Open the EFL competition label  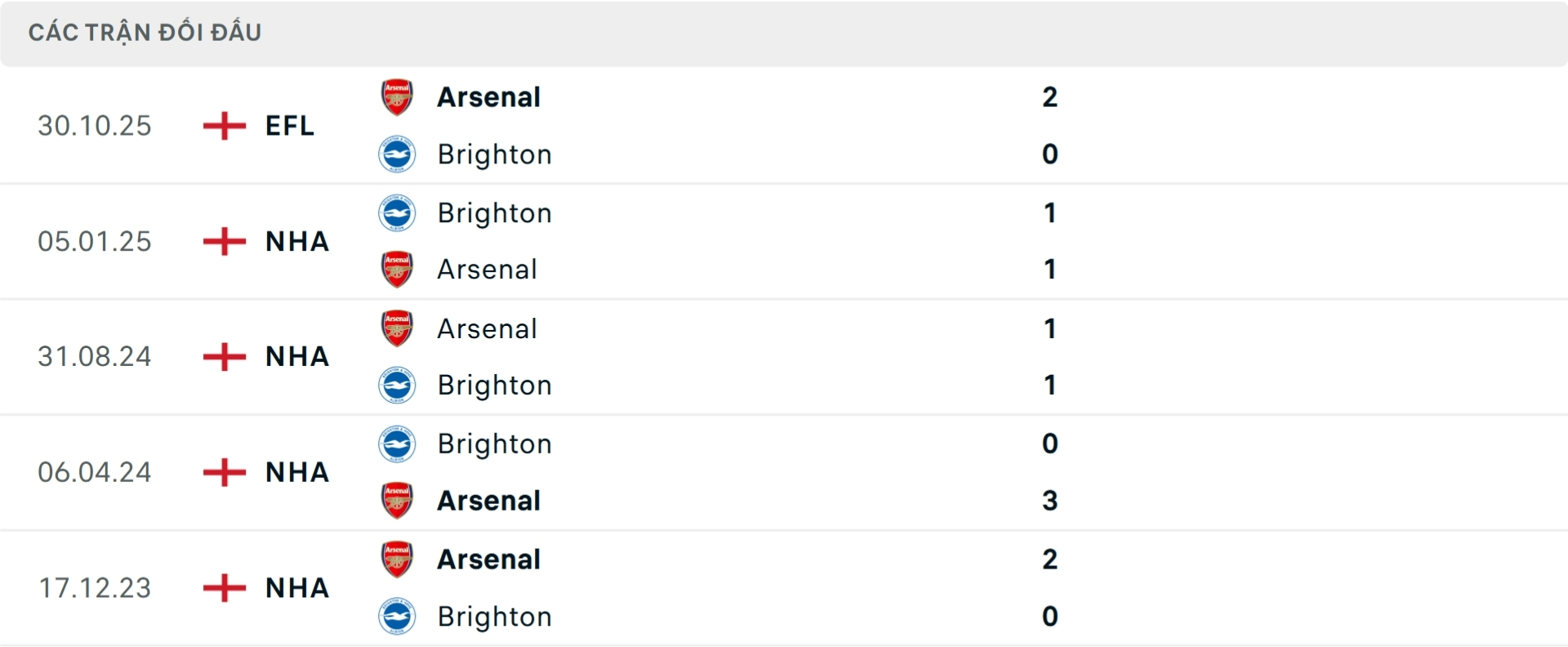pyautogui.click(x=290, y=126)
